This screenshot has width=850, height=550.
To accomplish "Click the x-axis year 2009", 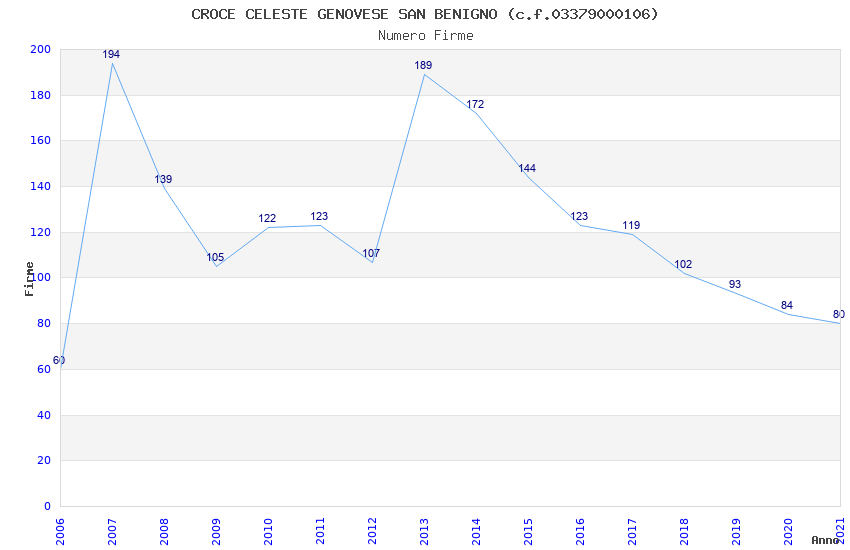I will 216,531.
